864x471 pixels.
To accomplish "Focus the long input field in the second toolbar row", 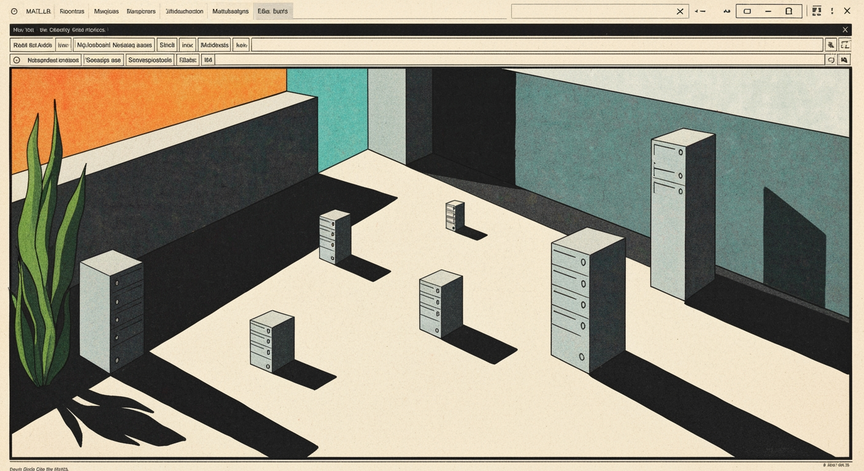I will (520, 60).
